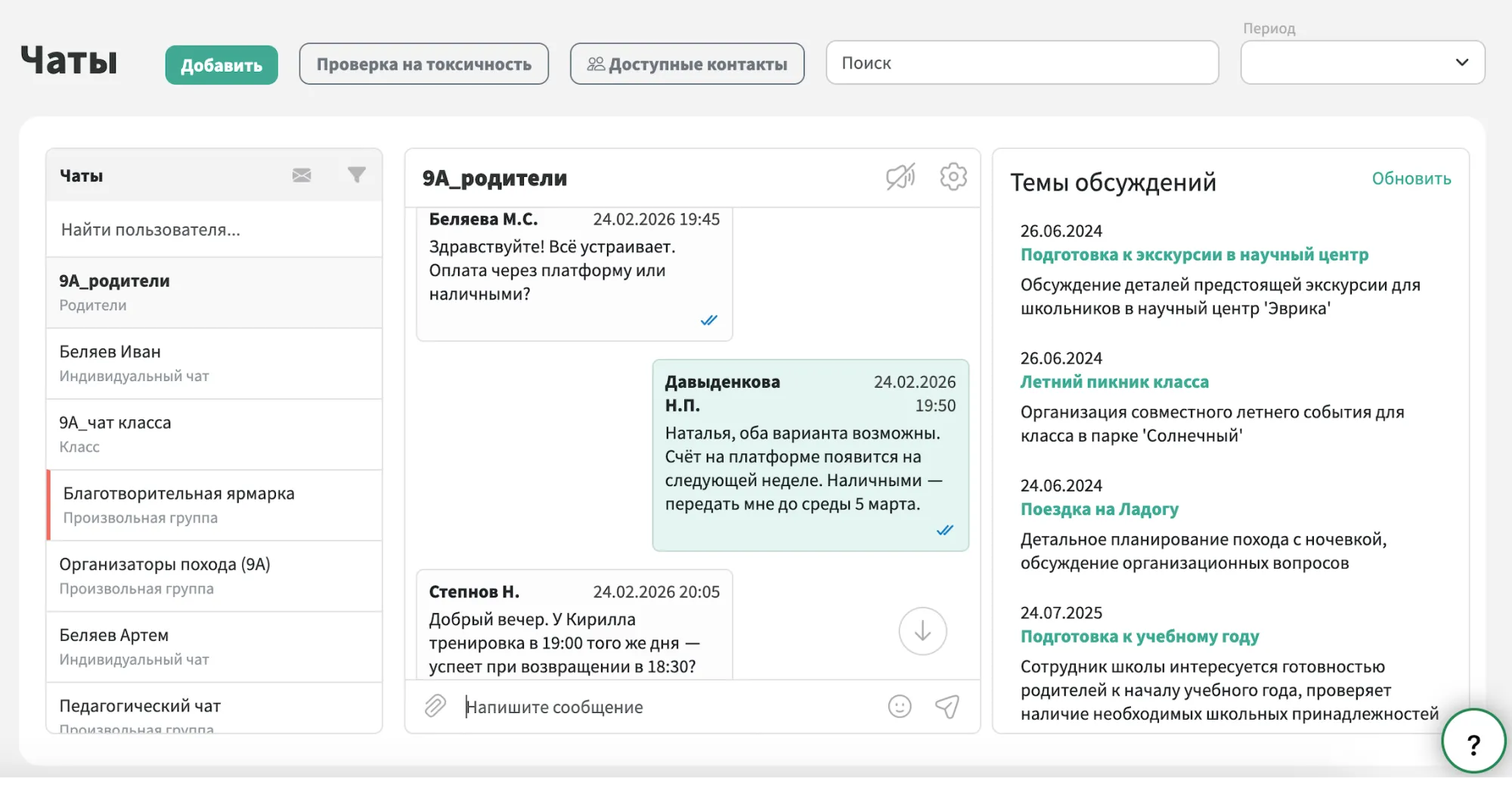Click sender name Беляева М.С.
Viewport: 1512px width, 790px height.
tap(483, 219)
